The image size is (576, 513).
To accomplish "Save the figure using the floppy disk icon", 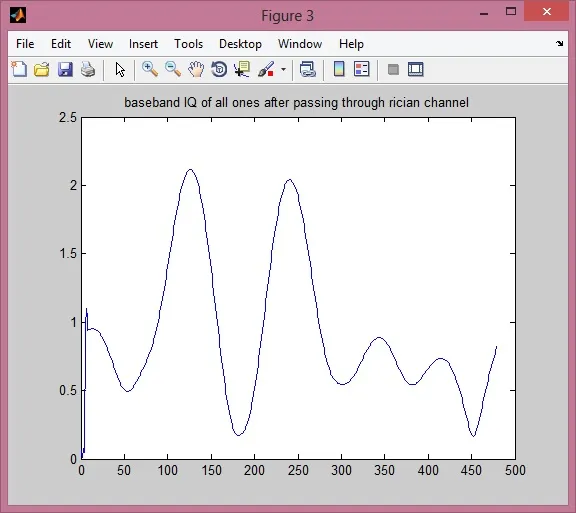I will pos(65,69).
